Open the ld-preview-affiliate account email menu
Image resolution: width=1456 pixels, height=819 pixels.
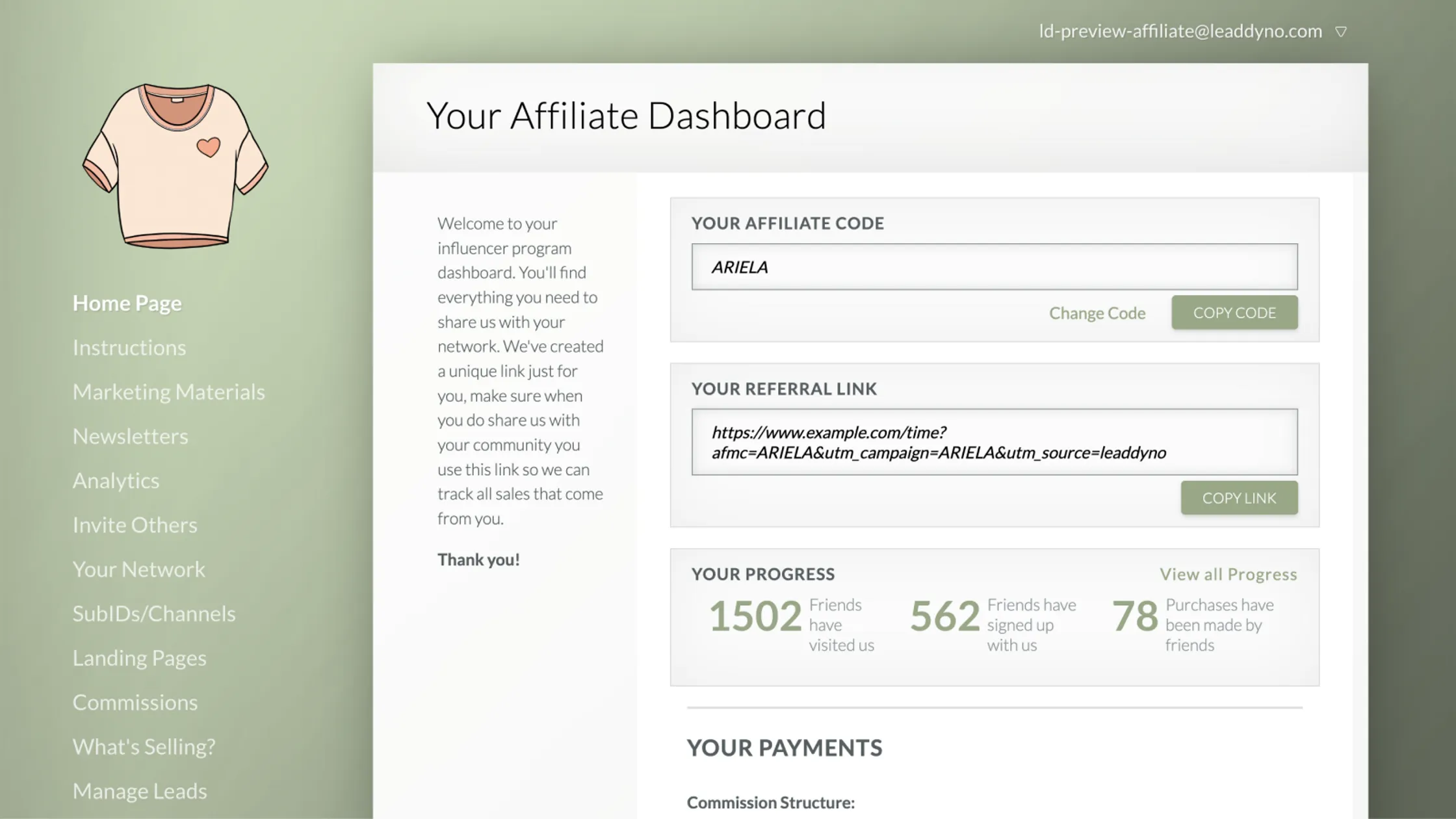click(x=1180, y=31)
